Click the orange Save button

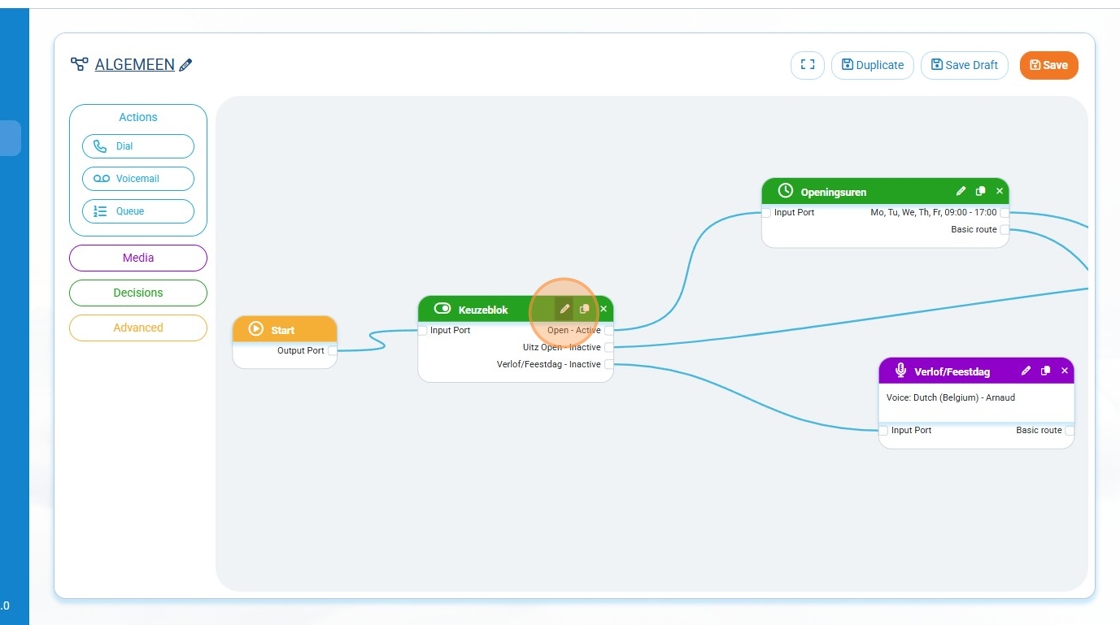point(1048,65)
